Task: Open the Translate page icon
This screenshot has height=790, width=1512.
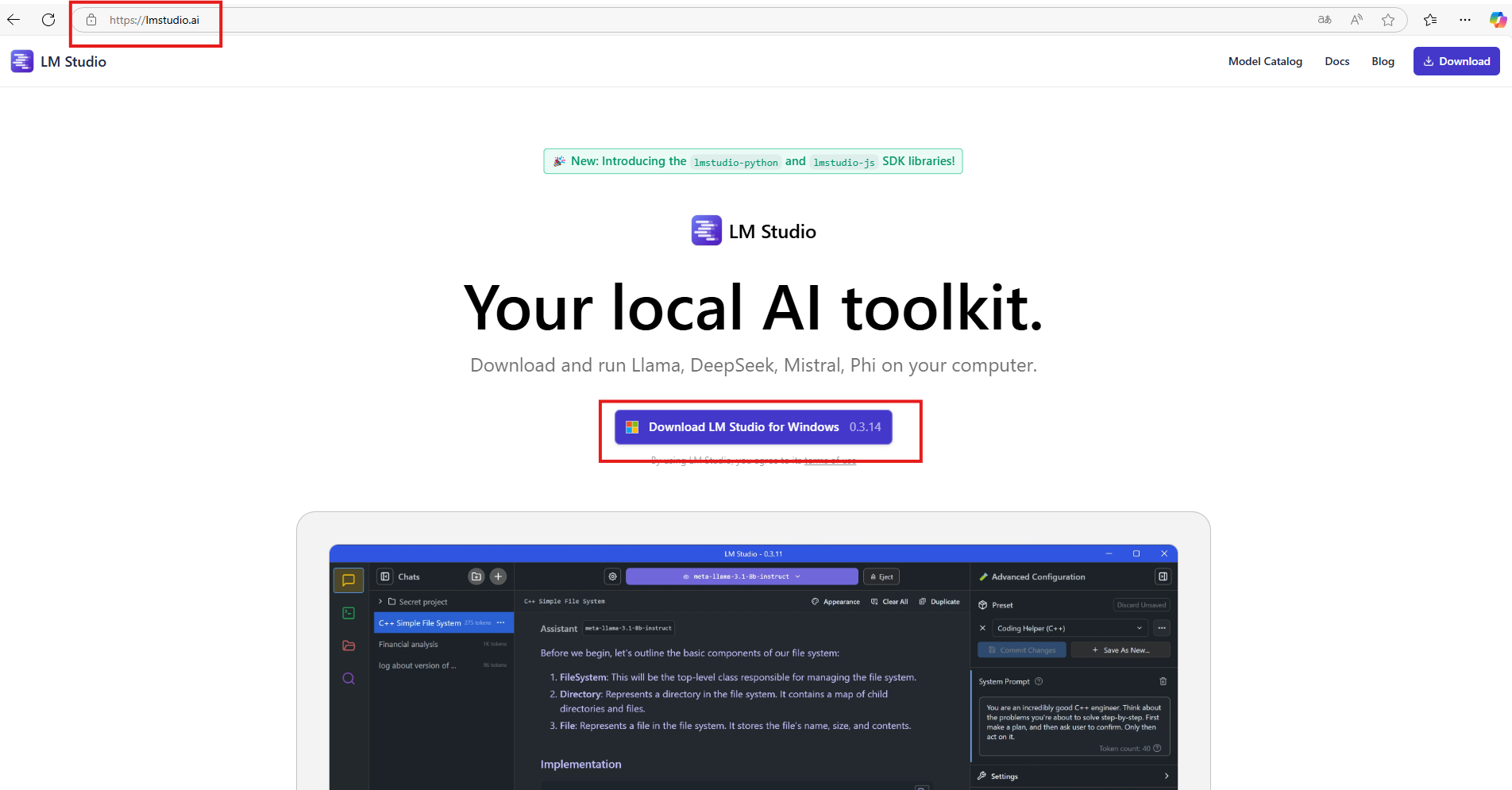Action: (x=1325, y=20)
